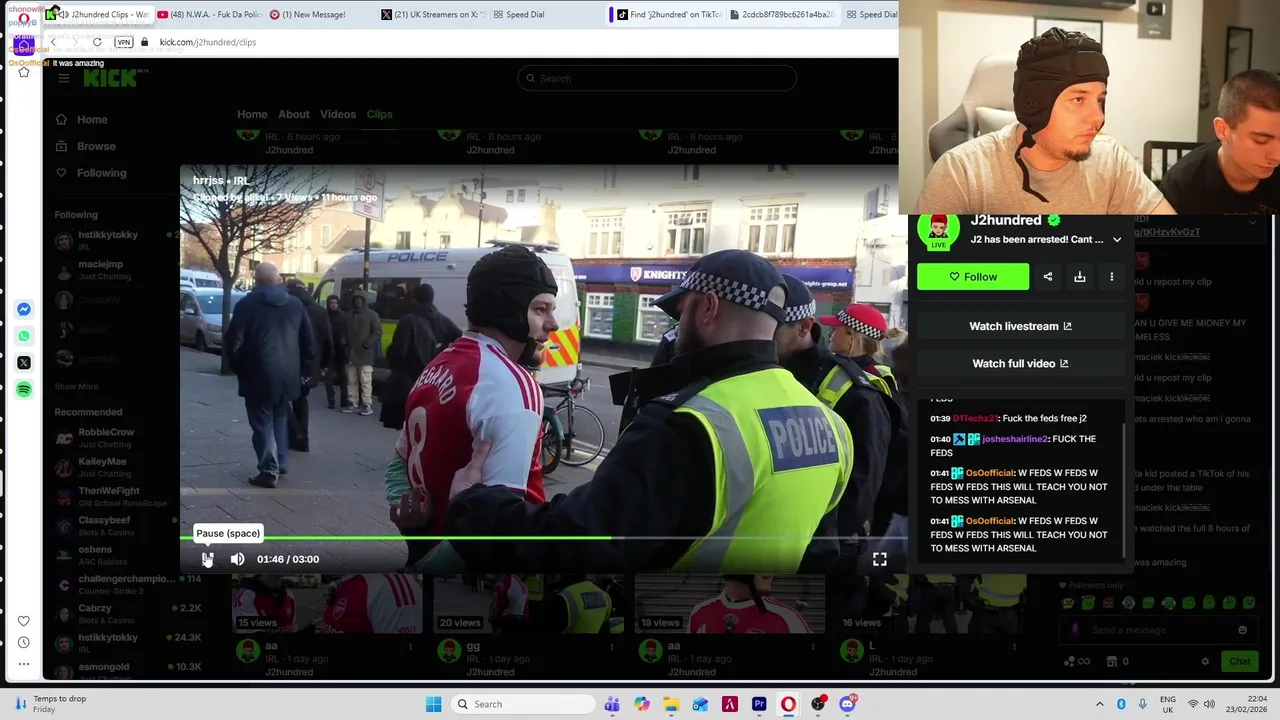This screenshot has width=1280, height=720.
Task: Toggle the VPN badge in address bar
Action: (x=124, y=42)
